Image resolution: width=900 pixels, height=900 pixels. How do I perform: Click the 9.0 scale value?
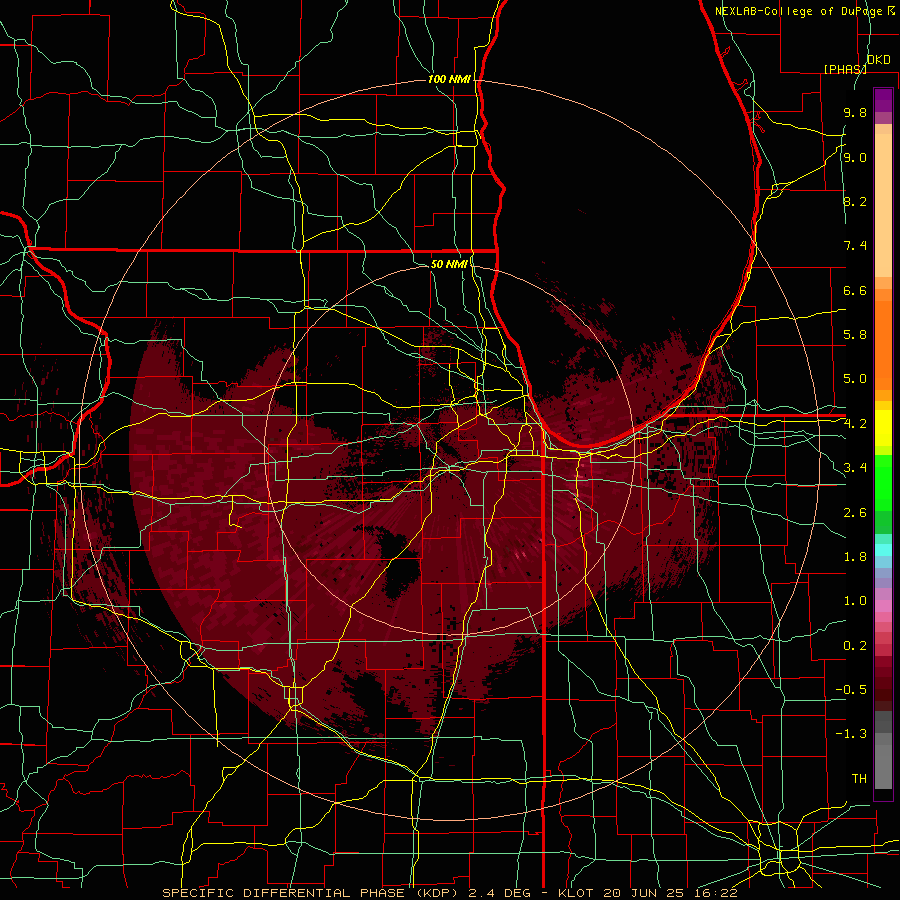coord(855,157)
